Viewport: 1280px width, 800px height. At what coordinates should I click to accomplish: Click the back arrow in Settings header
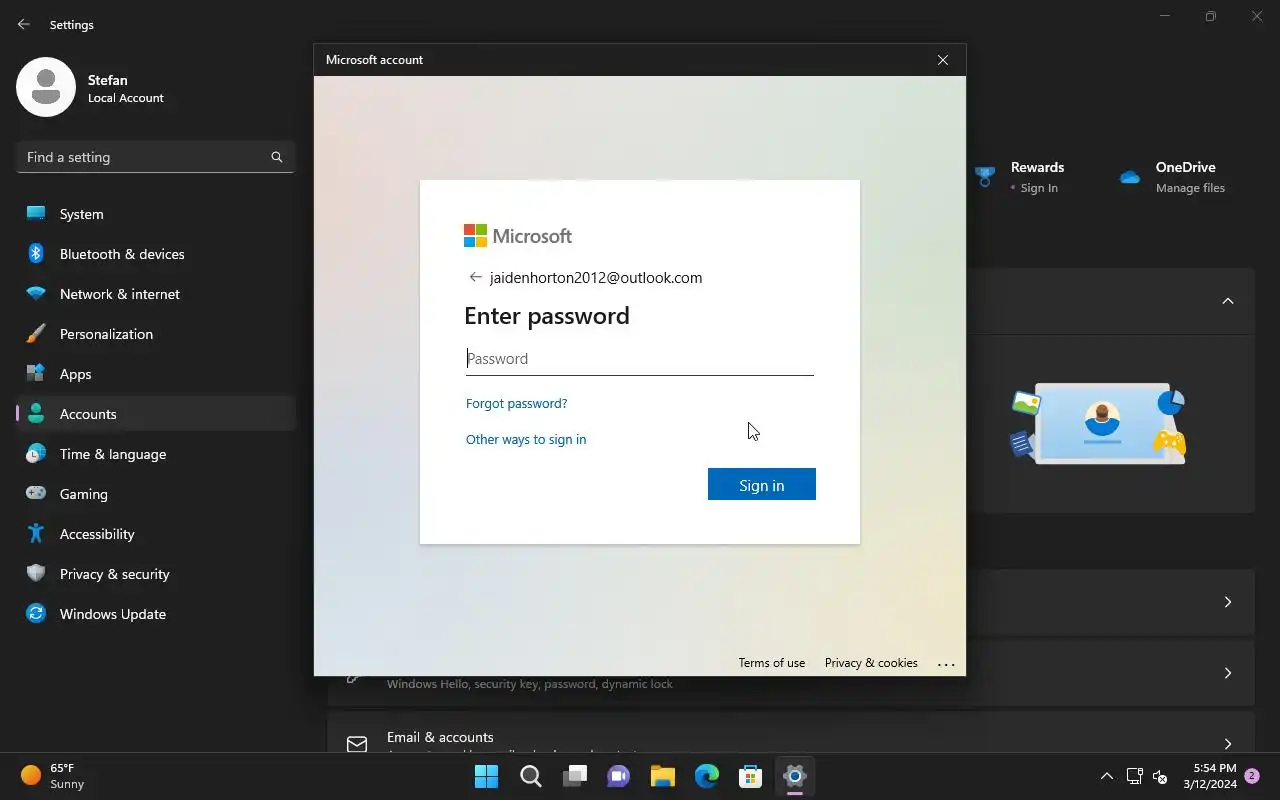point(24,24)
